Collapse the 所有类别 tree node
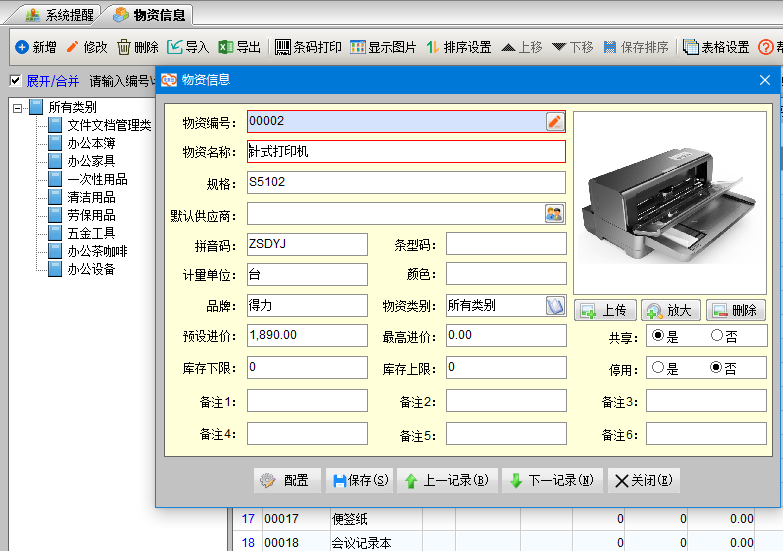The width and height of the screenshot is (783, 551). tap(17, 108)
